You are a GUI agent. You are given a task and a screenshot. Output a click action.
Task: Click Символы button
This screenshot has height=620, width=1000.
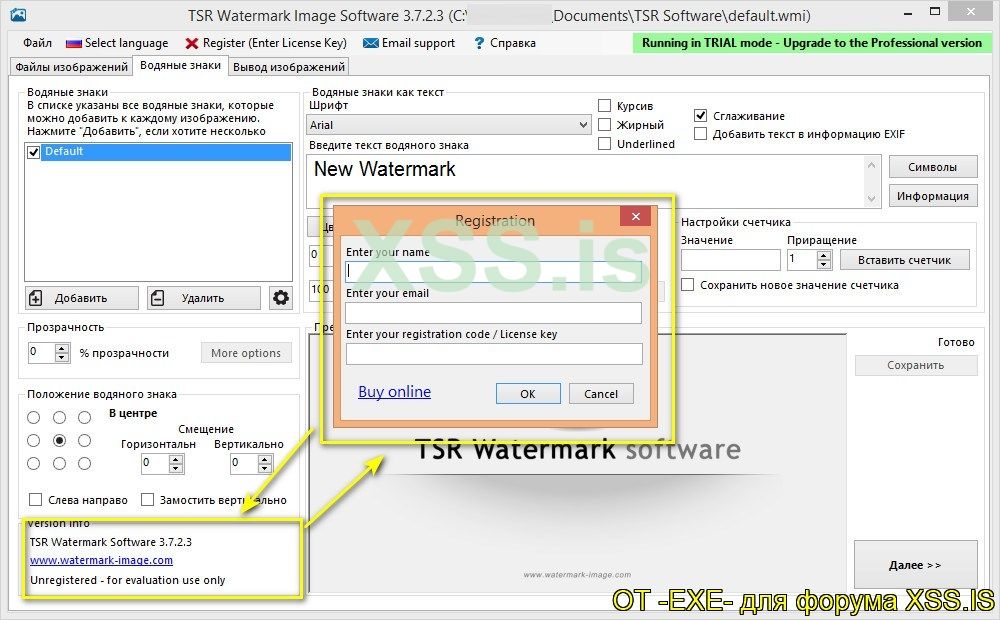[x=932, y=167]
